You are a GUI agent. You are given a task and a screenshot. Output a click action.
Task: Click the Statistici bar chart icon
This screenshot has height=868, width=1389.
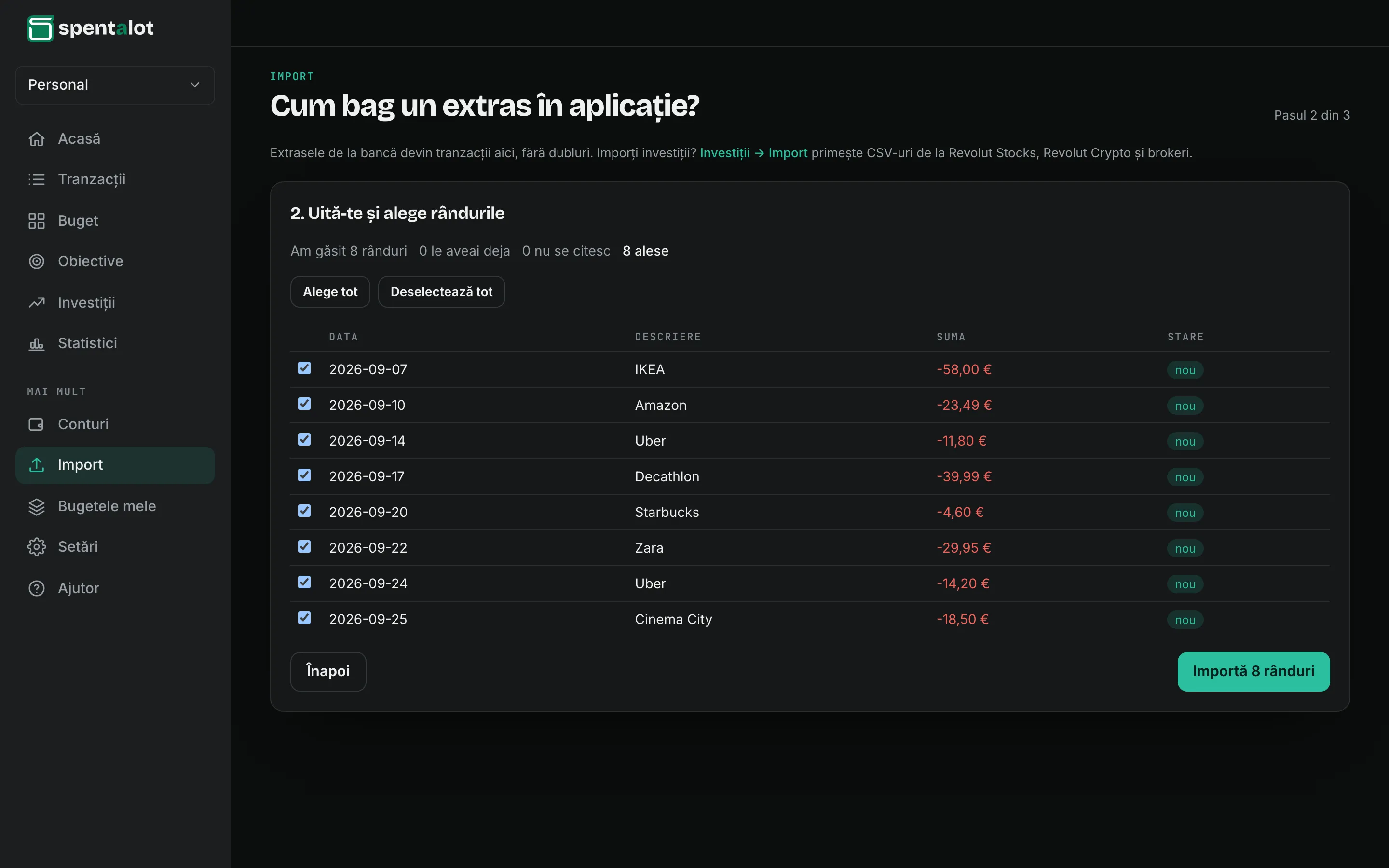(x=37, y=343)
